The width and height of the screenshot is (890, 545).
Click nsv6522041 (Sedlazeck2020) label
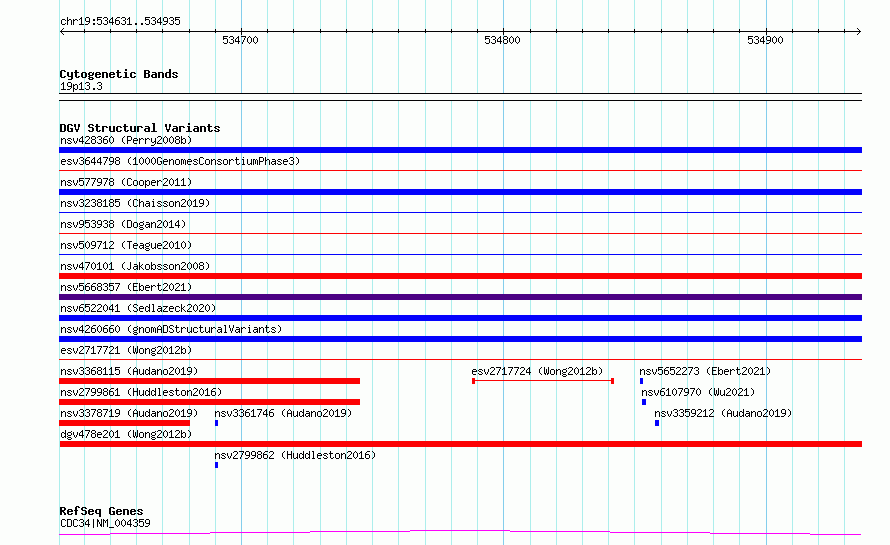coord(138,308)
